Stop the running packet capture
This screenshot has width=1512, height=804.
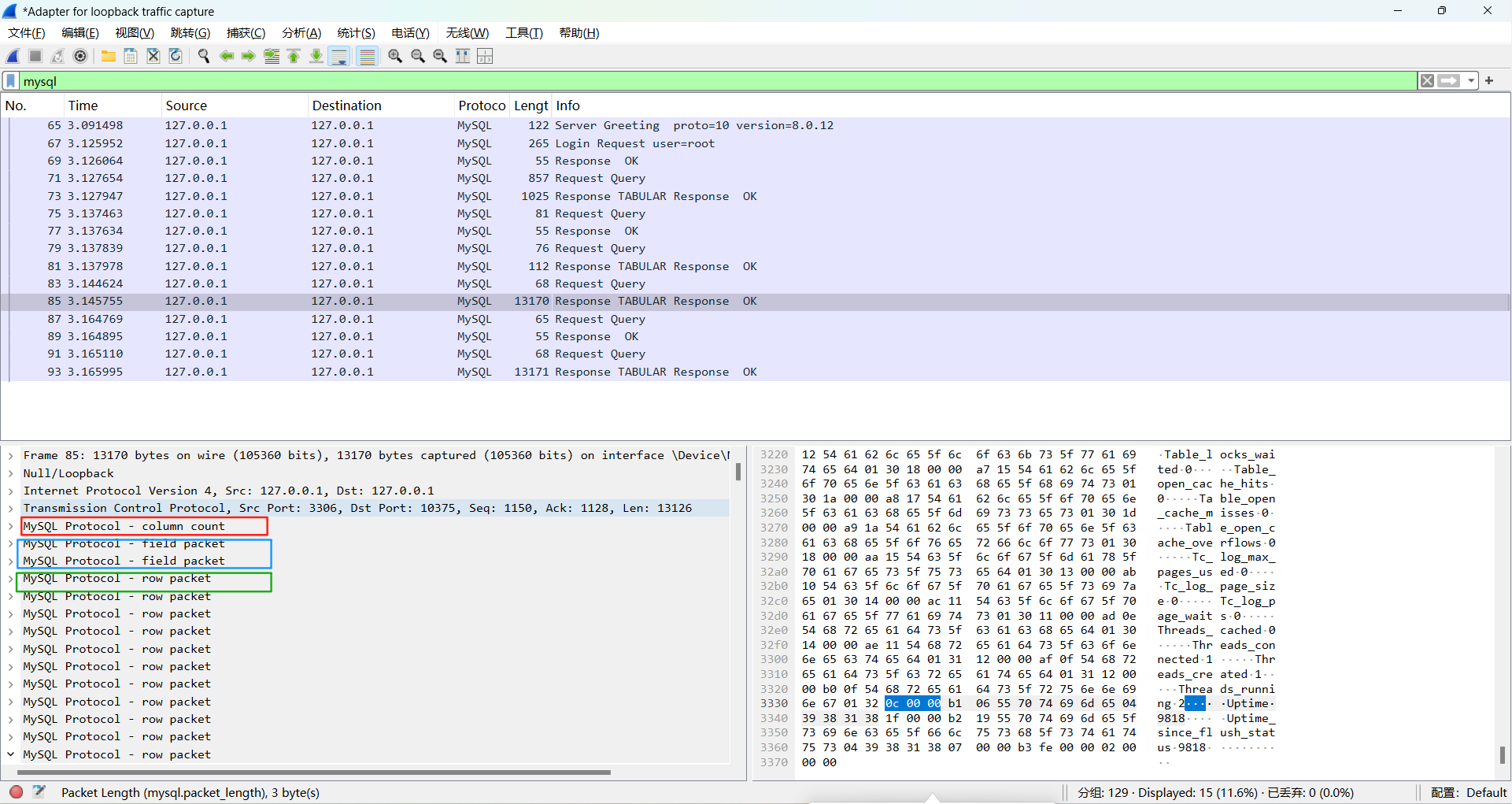35,56
